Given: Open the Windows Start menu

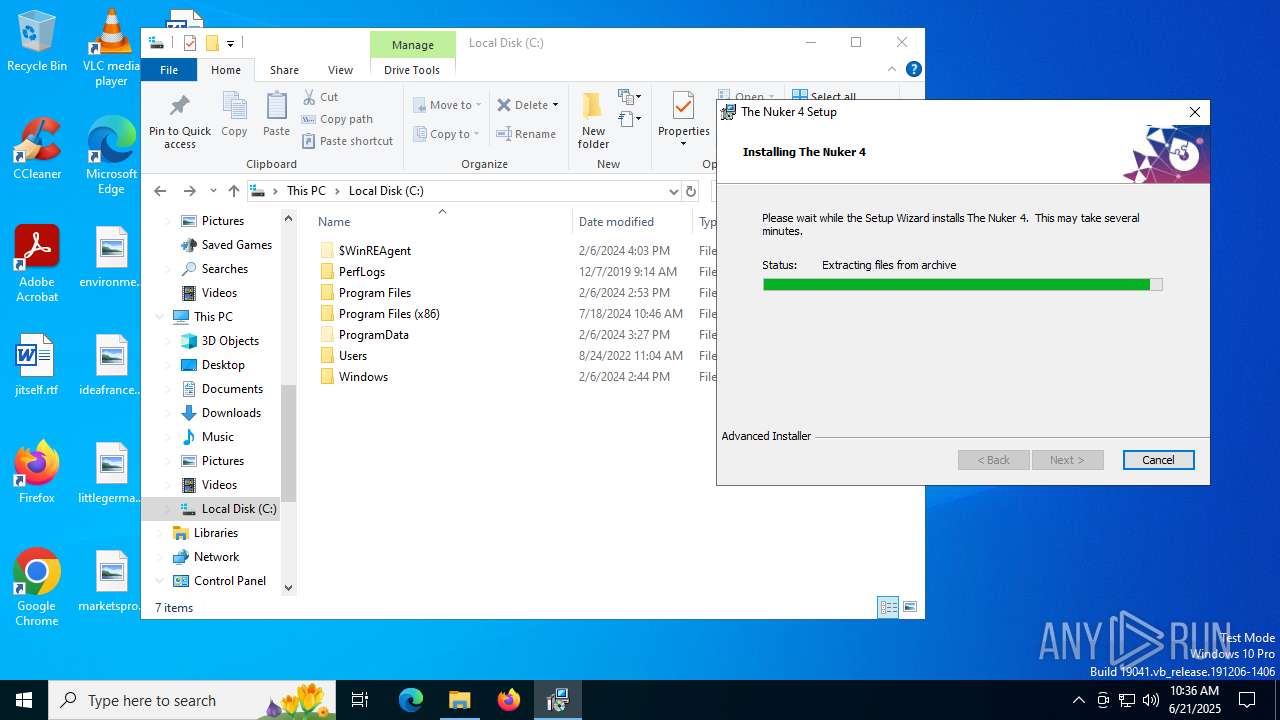Looking at the screenshot, I should click(24, 700).
